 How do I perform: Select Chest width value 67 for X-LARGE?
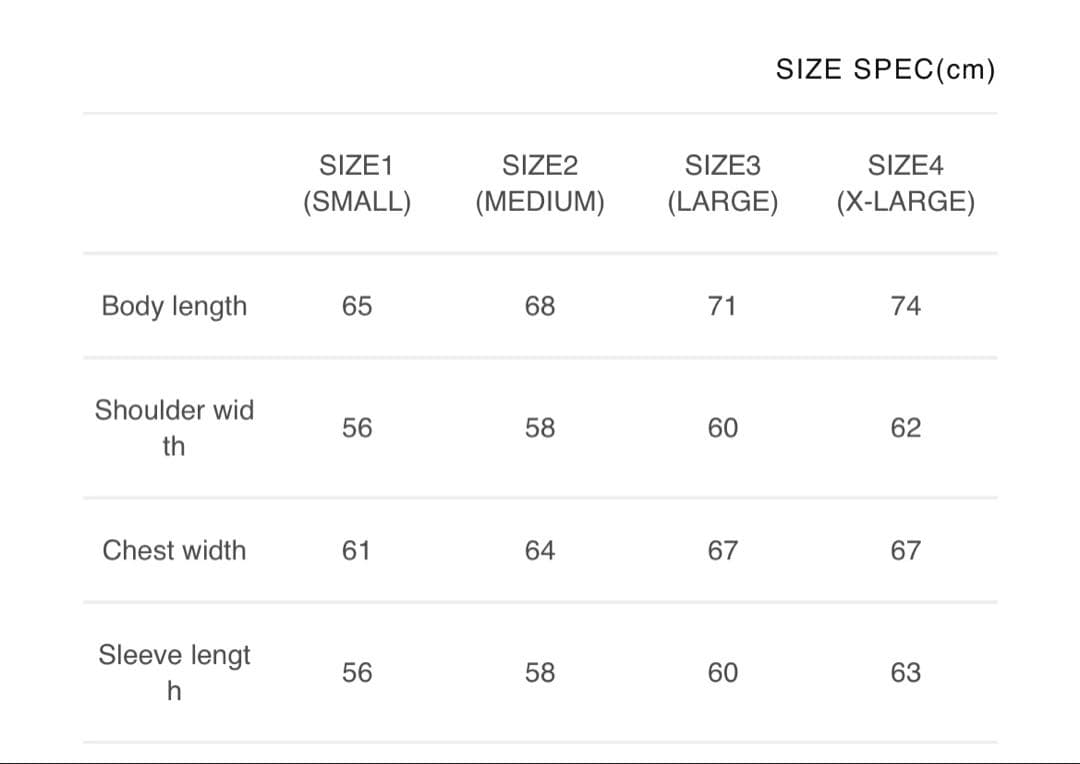[905, 550]
